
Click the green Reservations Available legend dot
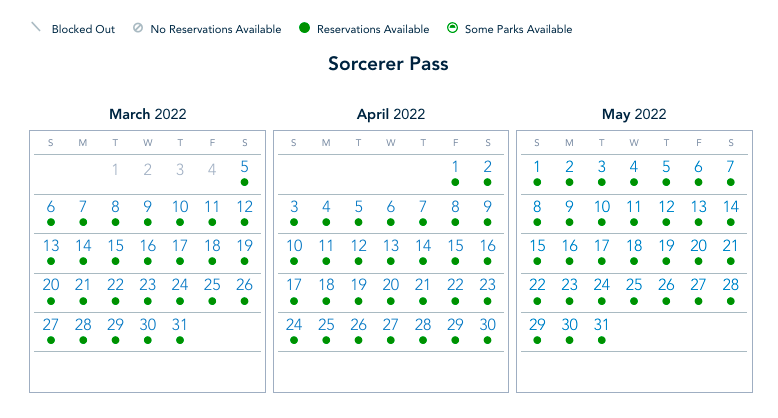pyautogui.click(x=304, y=29)
